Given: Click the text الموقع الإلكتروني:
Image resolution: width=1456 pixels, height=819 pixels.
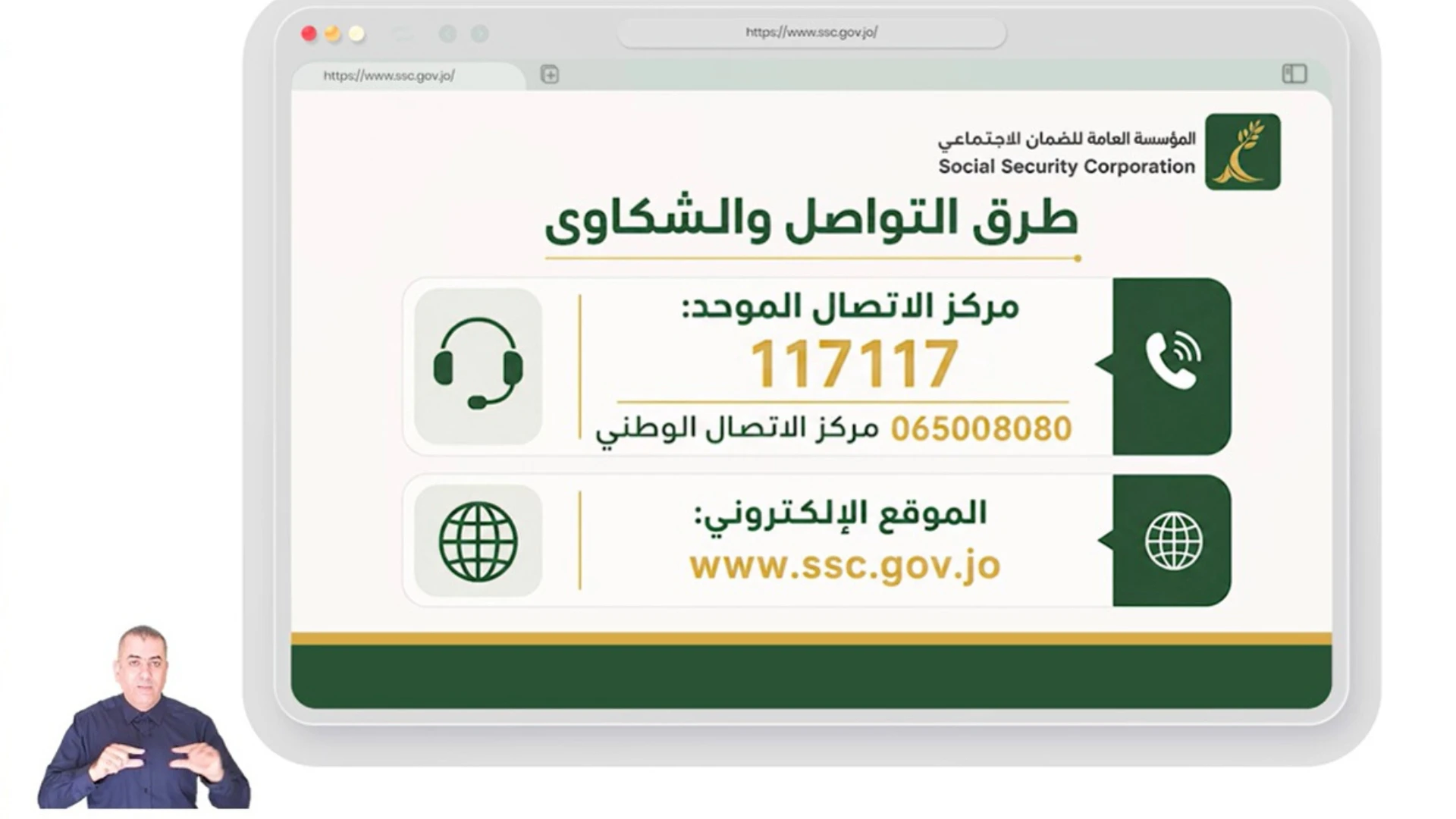Looking at the screenshot, I should tap(841, 516).
